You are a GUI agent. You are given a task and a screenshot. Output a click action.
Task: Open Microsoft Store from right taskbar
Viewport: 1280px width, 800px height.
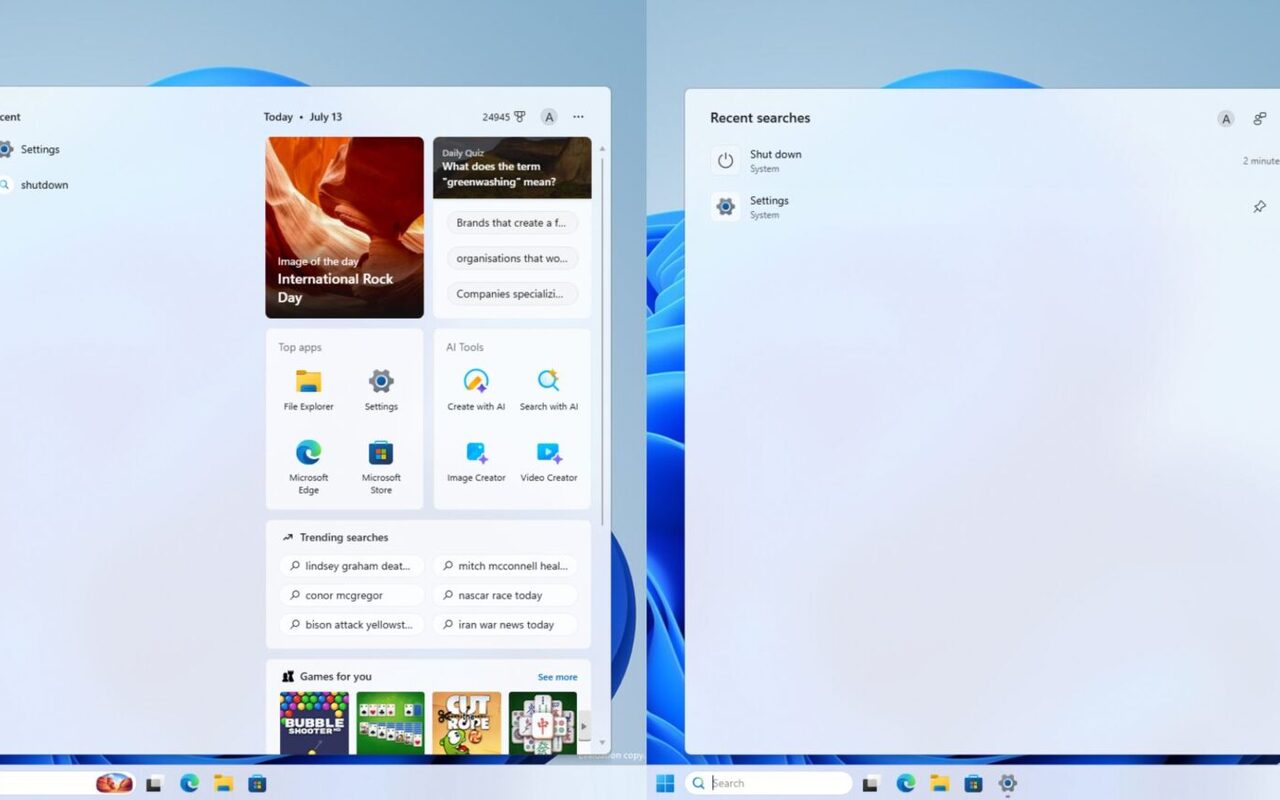tap(973, 783)
